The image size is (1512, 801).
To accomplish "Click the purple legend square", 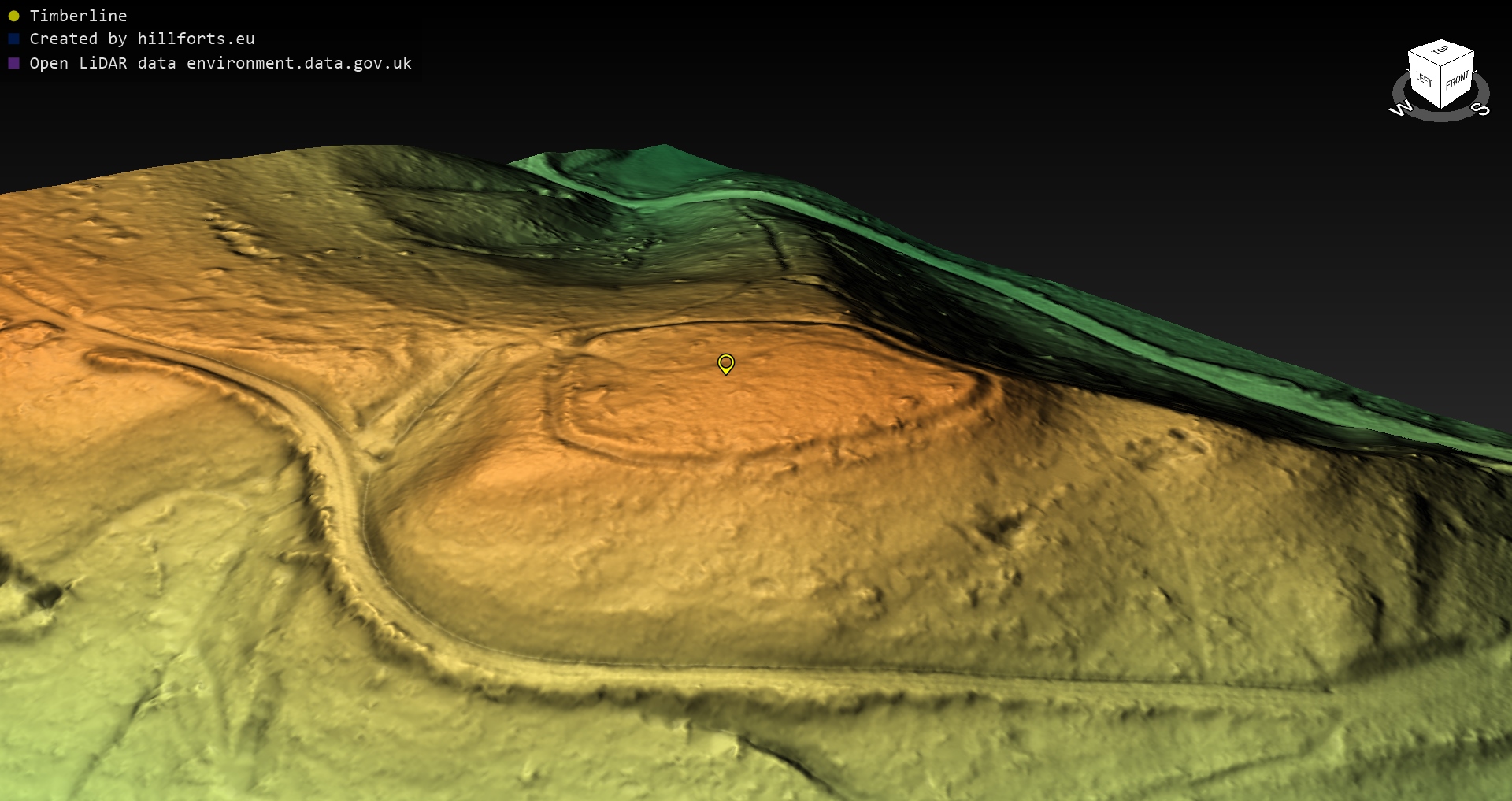I will 13,63.
